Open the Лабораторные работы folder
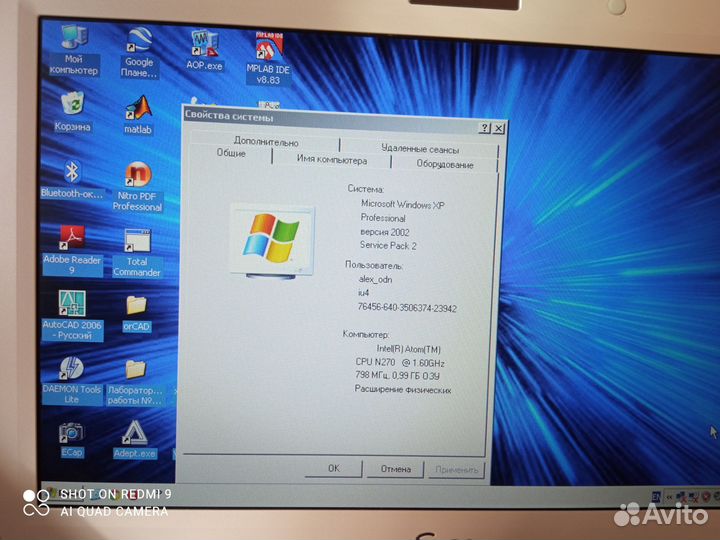The height and width of the screenshot is (540, 720). tap(135, 382)
